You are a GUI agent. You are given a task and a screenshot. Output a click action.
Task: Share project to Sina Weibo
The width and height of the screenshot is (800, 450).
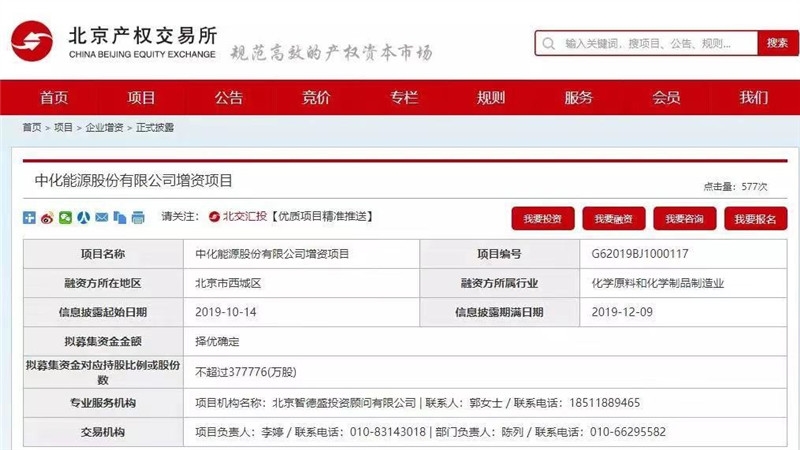47,217
